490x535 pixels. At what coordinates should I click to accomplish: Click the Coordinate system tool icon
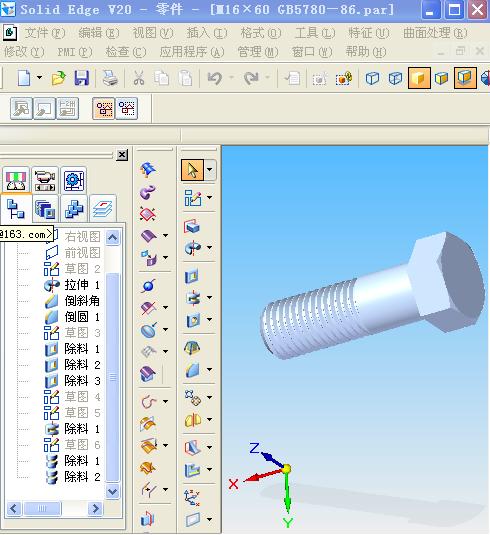[192, 497]
